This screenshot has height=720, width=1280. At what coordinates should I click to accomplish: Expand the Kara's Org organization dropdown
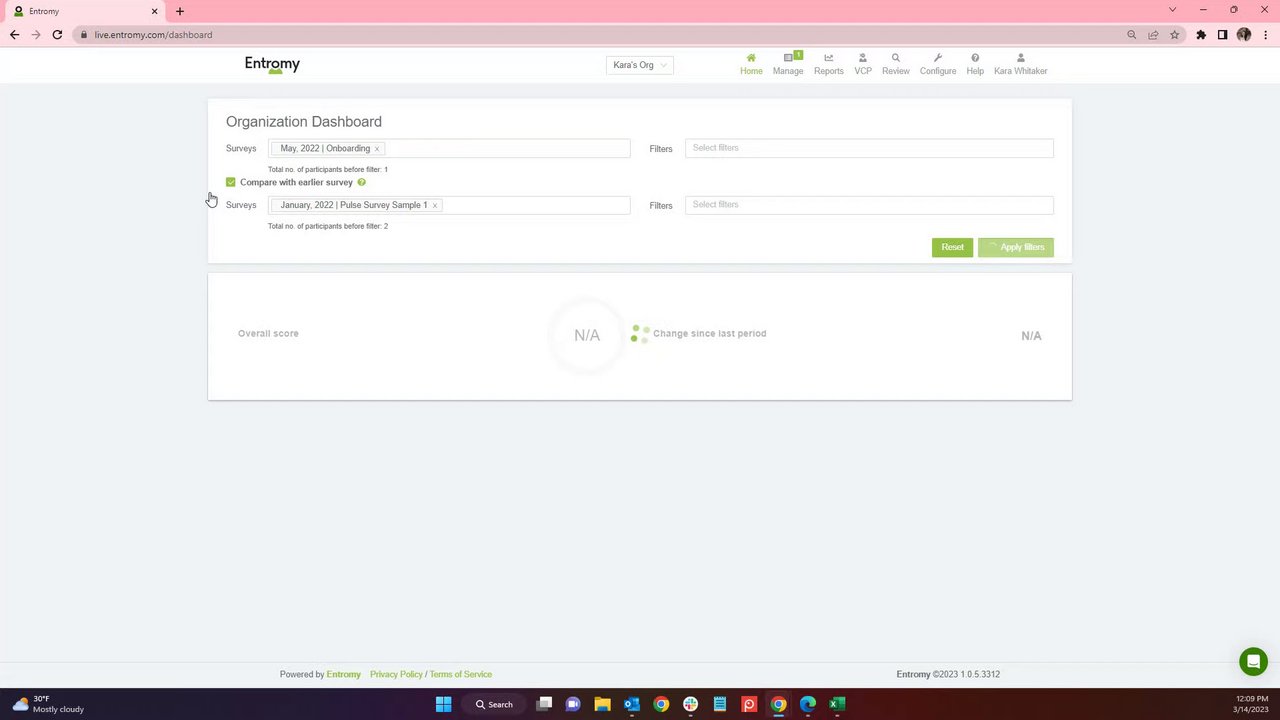(640, 65)
